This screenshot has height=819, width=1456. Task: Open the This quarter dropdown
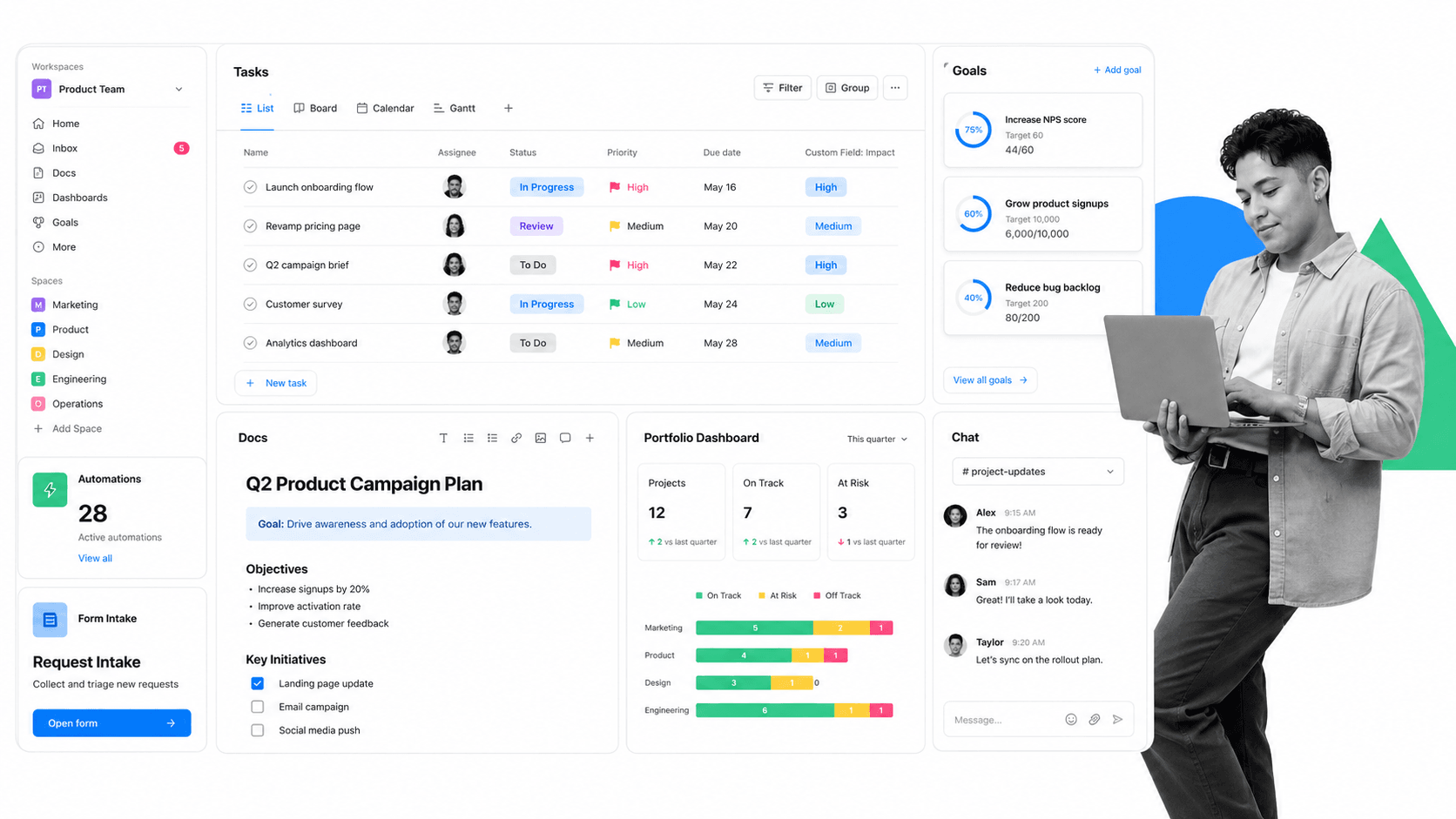(x=877, y=440)
